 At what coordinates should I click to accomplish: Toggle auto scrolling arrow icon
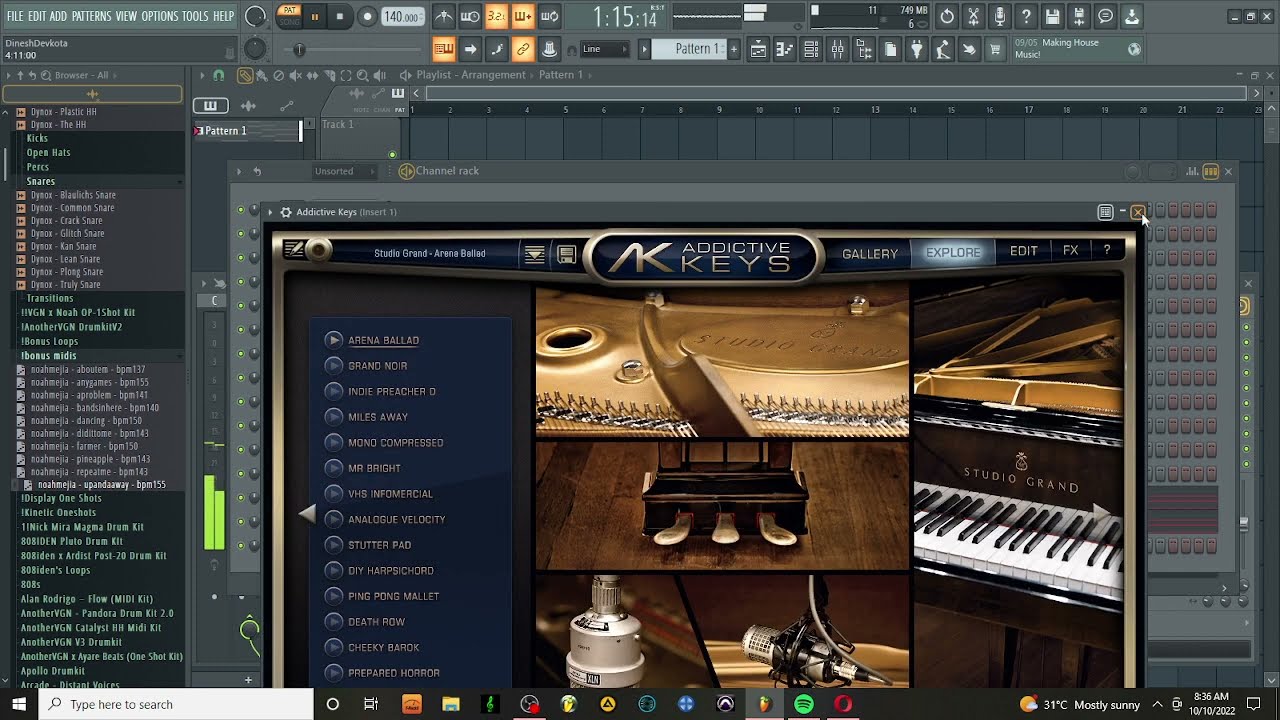click(x=470, y=49)
